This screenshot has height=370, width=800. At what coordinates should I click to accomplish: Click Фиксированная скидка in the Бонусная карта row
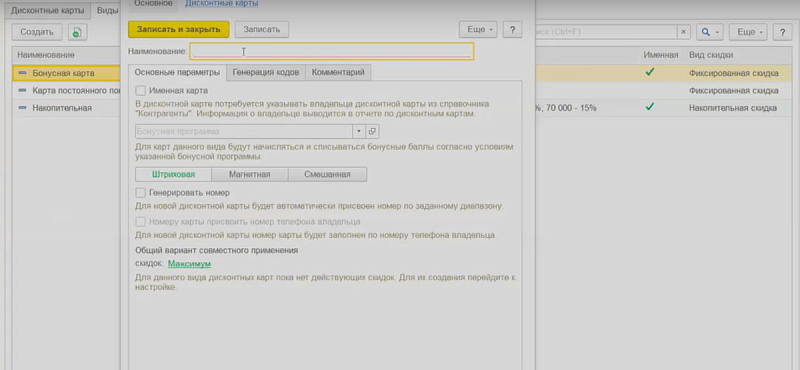(734, 73)
